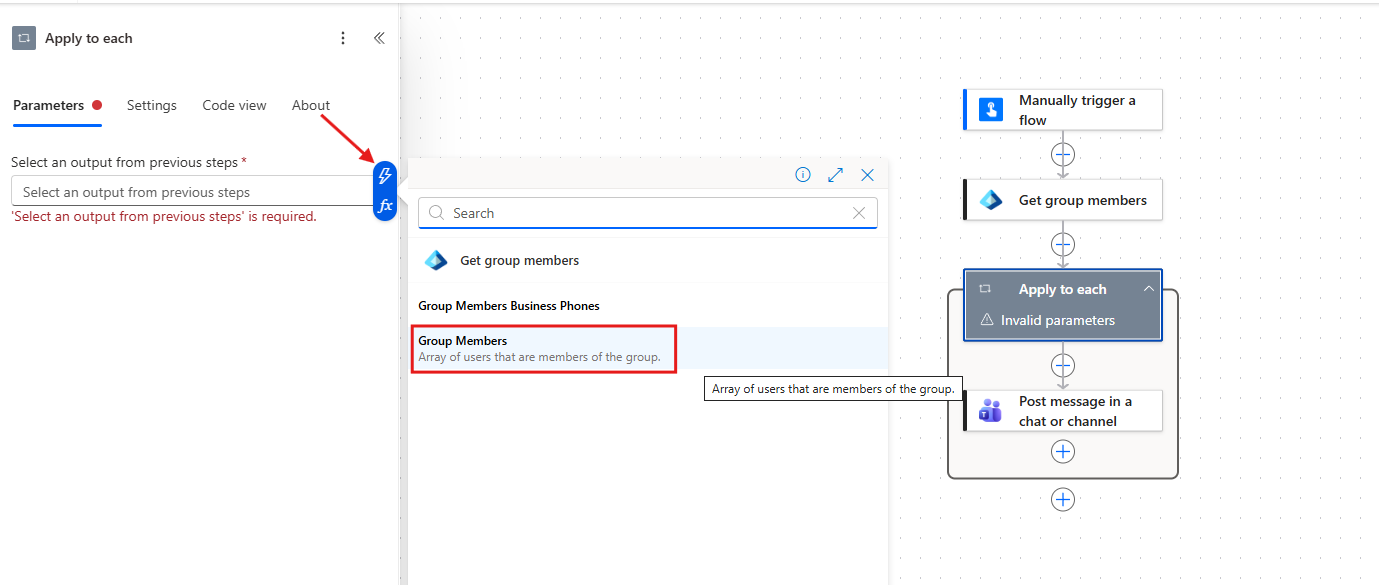Image resolution: width=1379 pixels, height=585 pixels.
Task: Select the Group Members array output
Action: (648, 349)
